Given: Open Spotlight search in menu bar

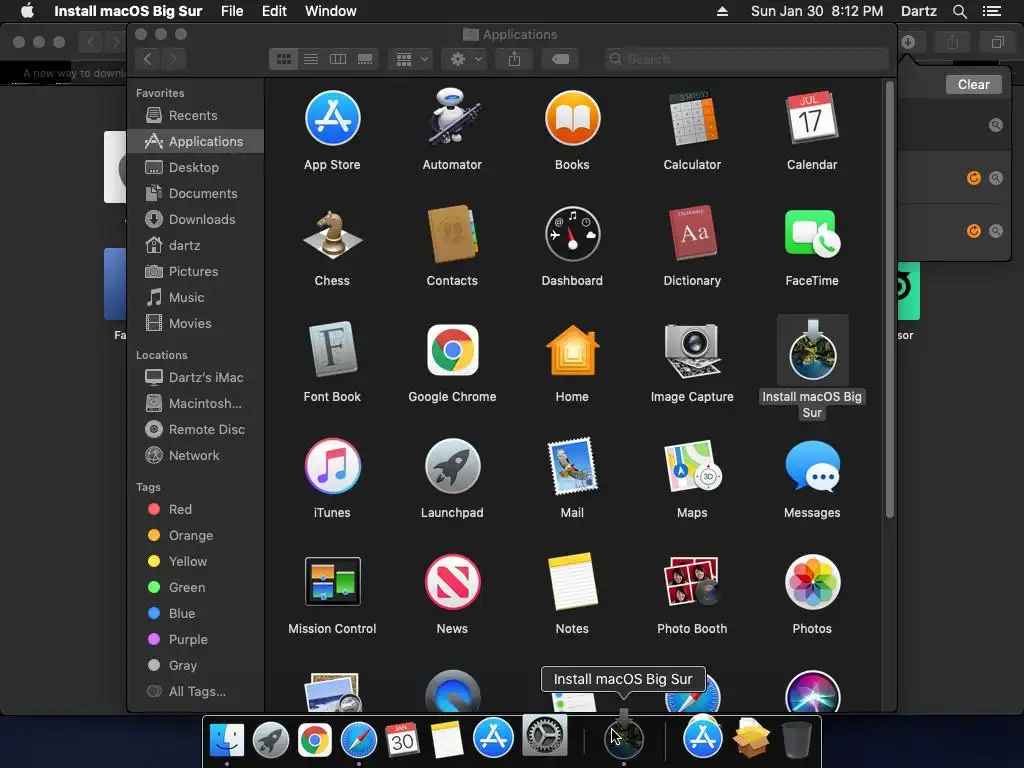Looking at the screenshot, I should (959, 11).
